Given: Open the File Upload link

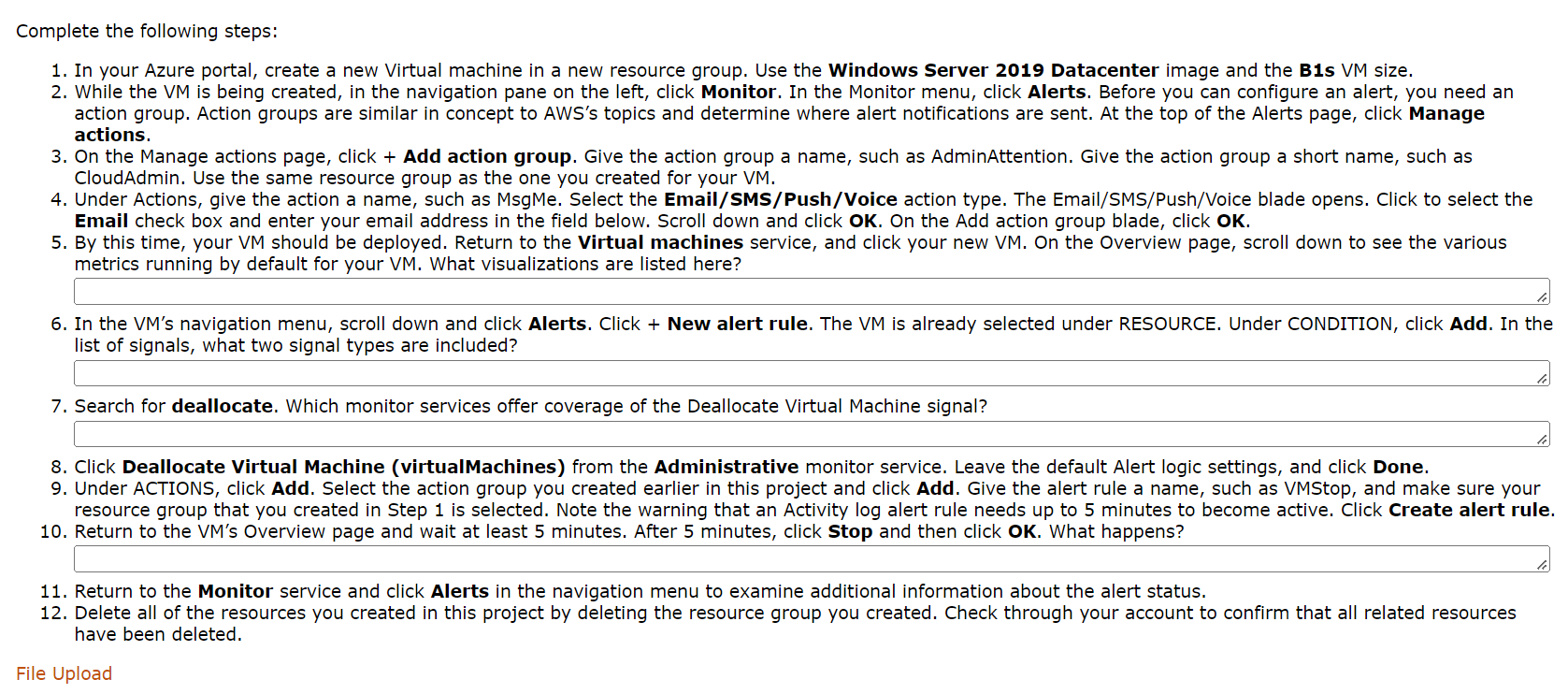Looking at the screenshot, I should (64, 673).
